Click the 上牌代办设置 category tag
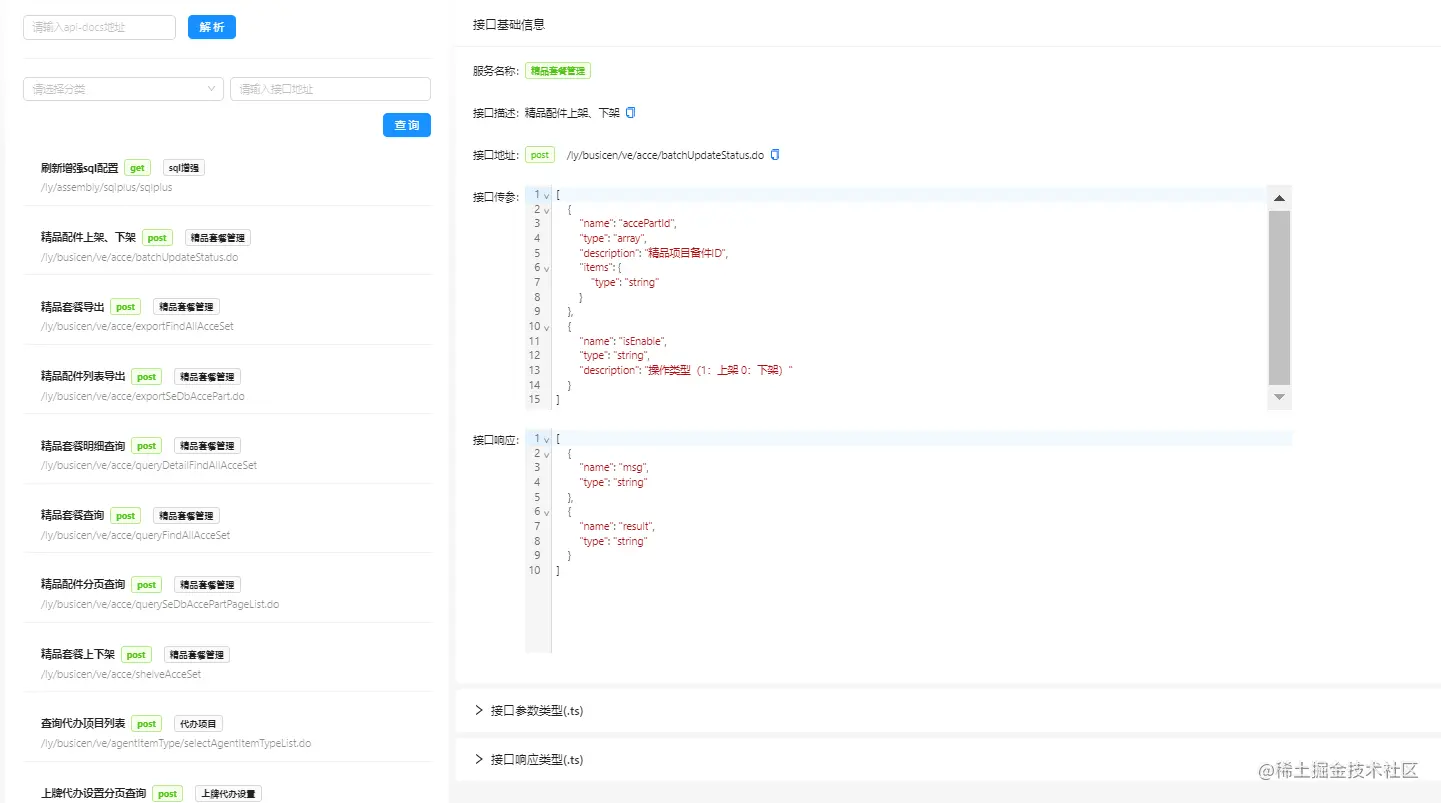Image resolution: width=1441 pixels, height=803 pixels. tap(228, 794)
